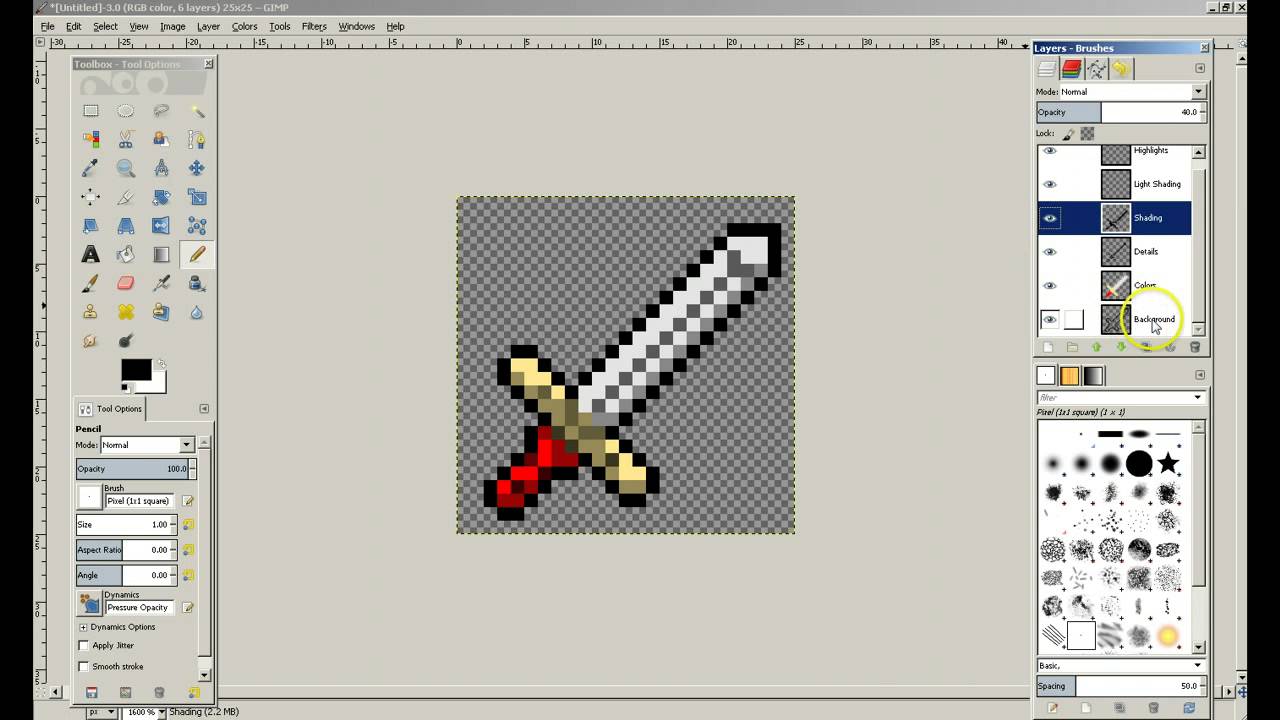Select the Clone stamp tool
1280x720 pixels.
[91, 312]
